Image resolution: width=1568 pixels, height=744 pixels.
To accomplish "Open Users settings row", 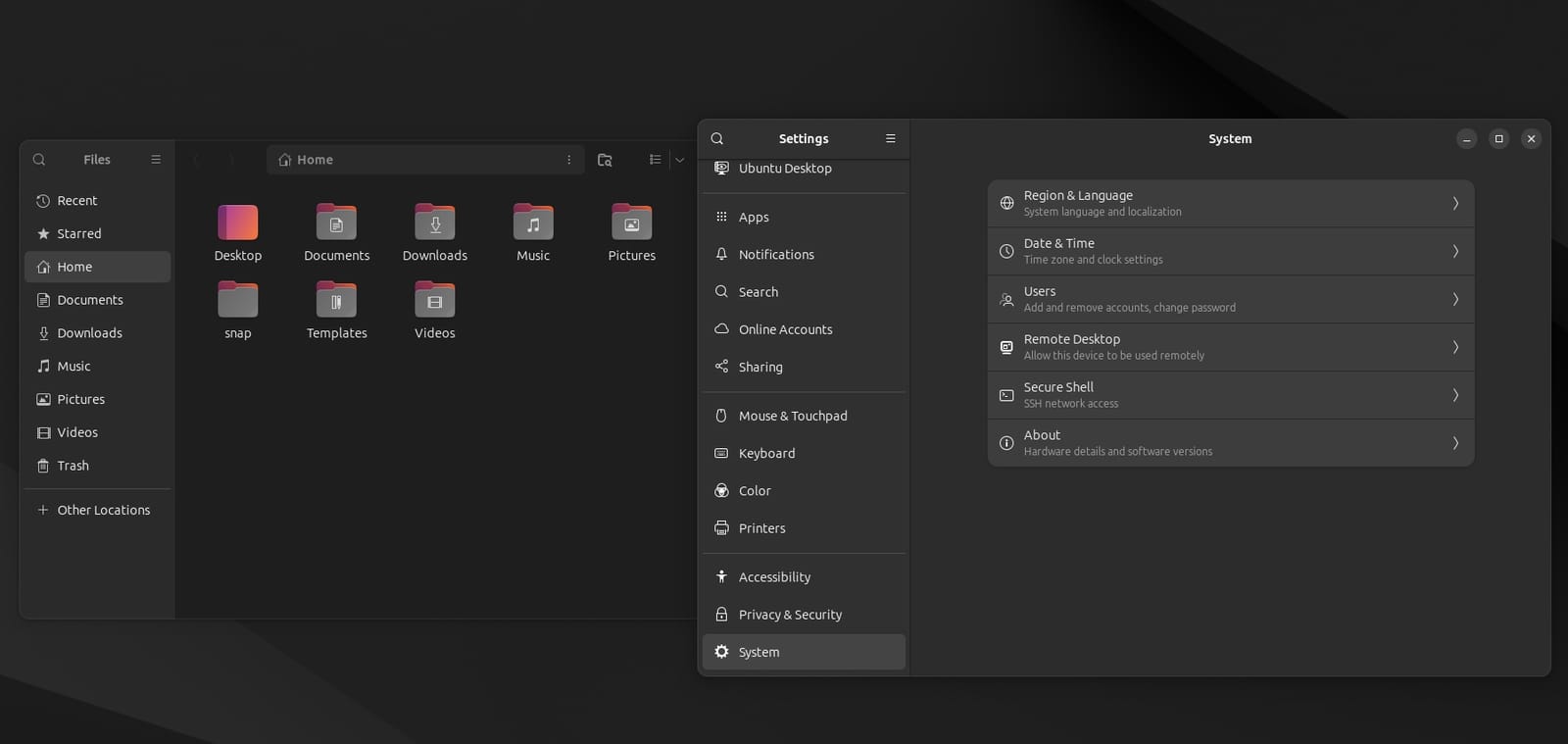I will click(x=1231, y=299).
